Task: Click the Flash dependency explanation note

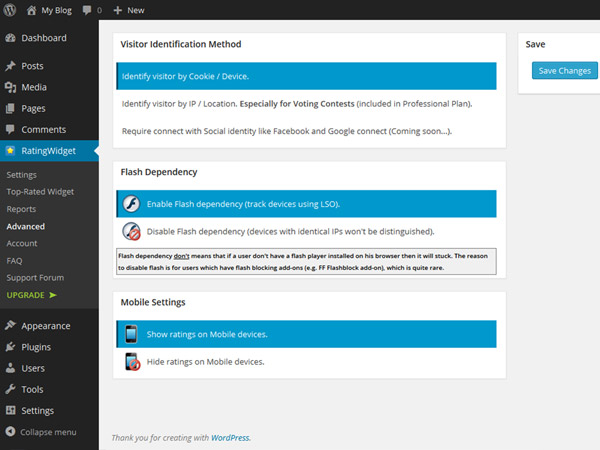Action: (306, 261)
